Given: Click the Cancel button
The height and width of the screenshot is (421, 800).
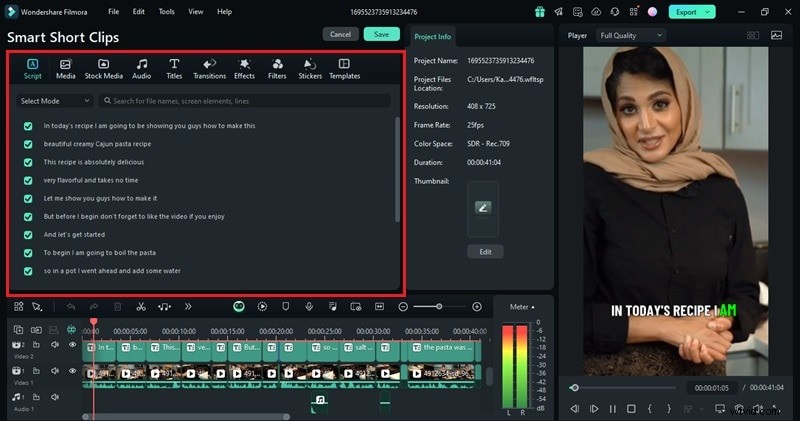Looking at the screenshot, I should 340,34.
